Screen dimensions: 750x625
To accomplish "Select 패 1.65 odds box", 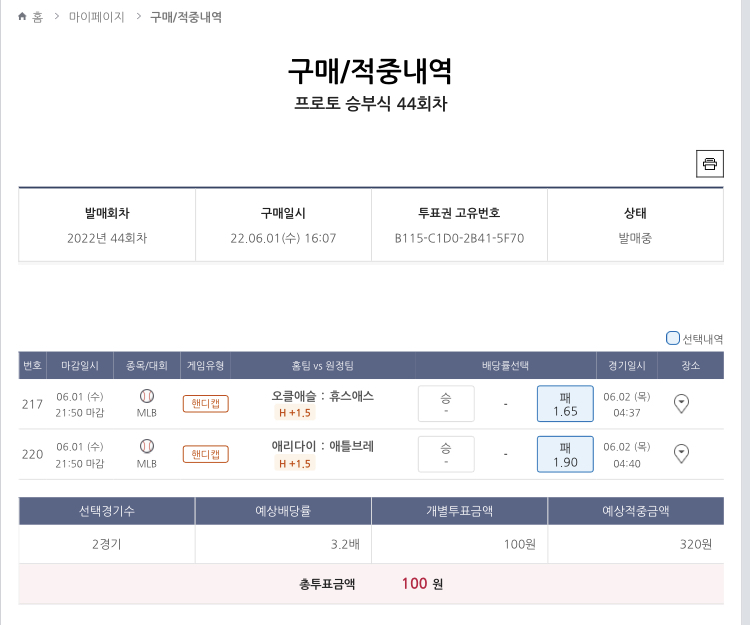I will click(565, 404).
